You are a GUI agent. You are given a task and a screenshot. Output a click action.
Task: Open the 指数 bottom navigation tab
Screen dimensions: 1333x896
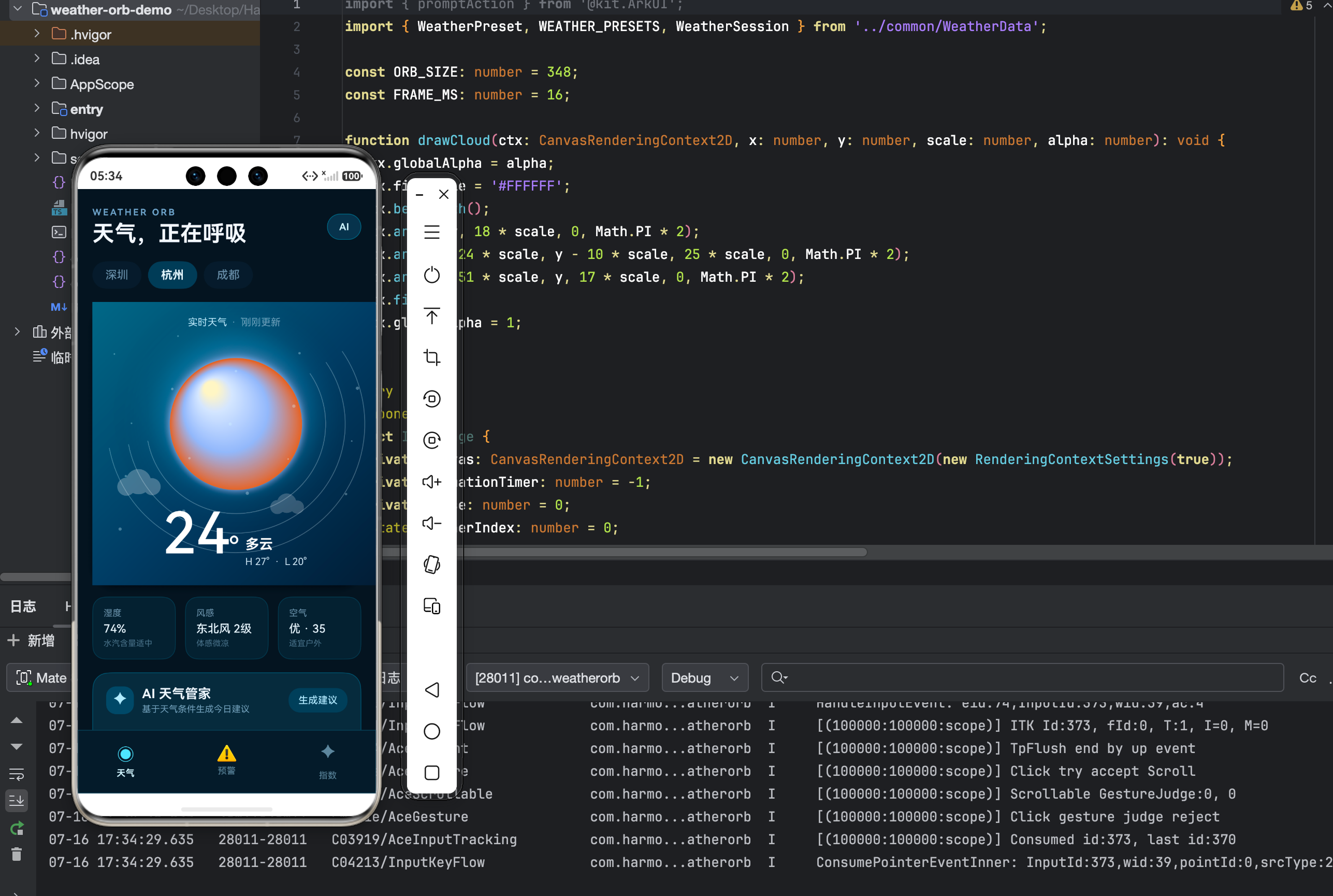327,761
